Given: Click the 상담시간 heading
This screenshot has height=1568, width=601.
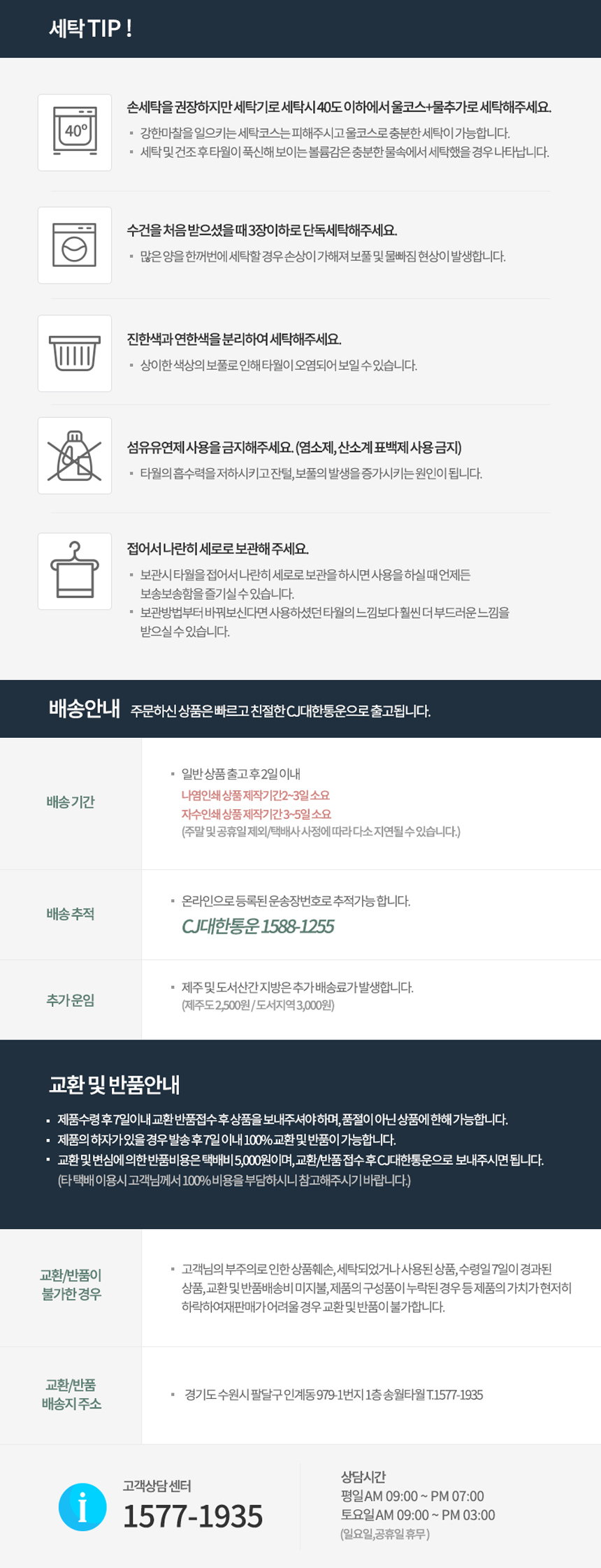Looking at the screenshot, I should pyautogui.click(x=363, y=1476).
